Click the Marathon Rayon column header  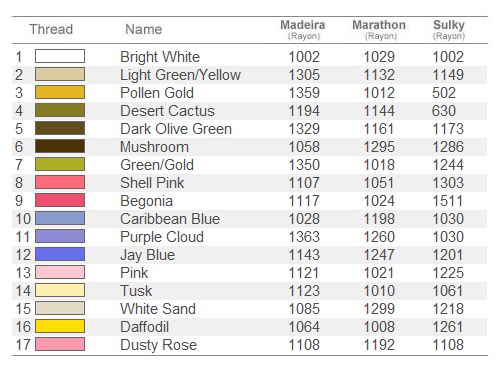pyautogui.click(x=379, y=30)
